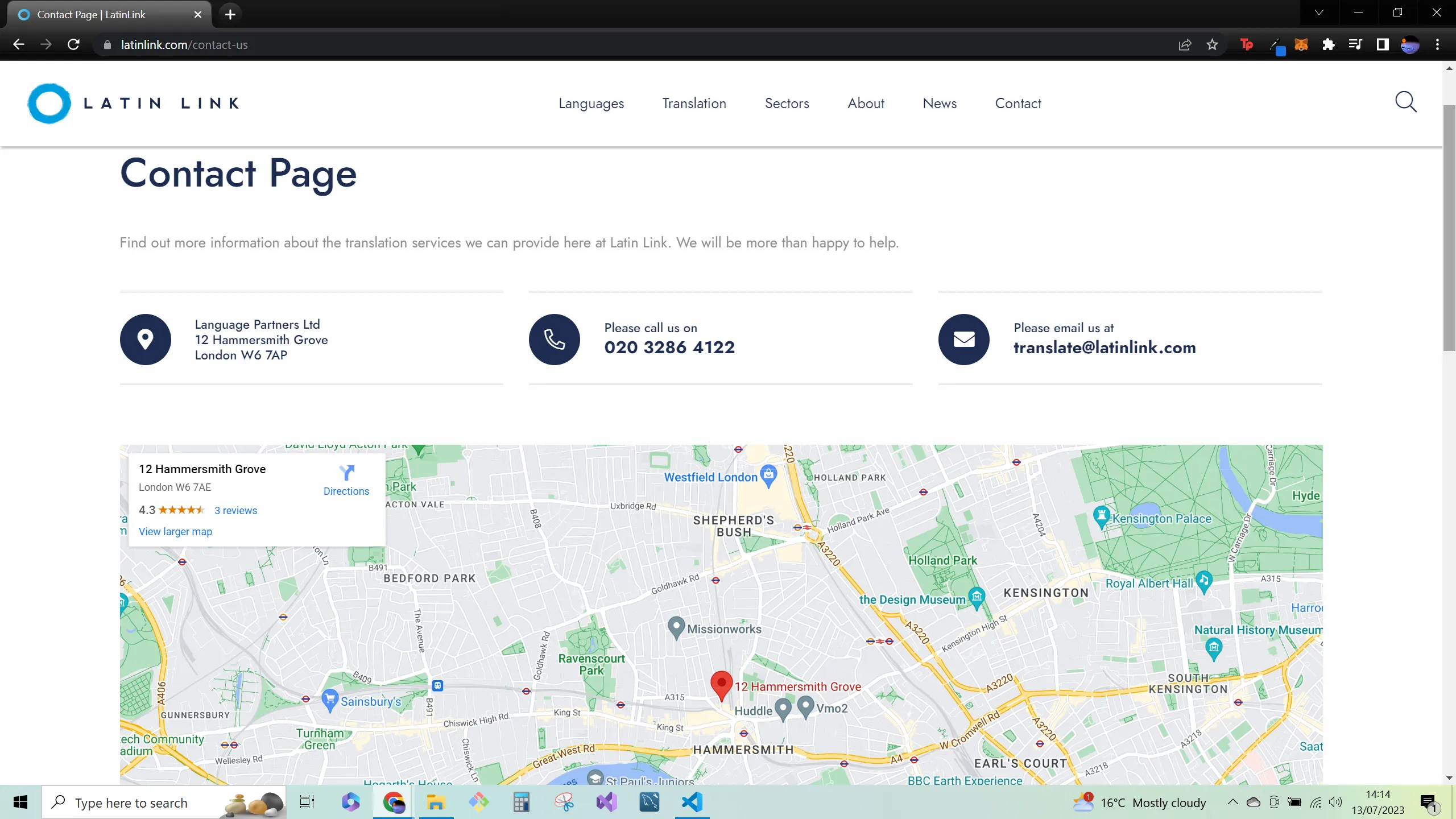This screenshot has width=1456, height=819.
Task: Open the Languages menu item
Action: (x=591, y=103)
